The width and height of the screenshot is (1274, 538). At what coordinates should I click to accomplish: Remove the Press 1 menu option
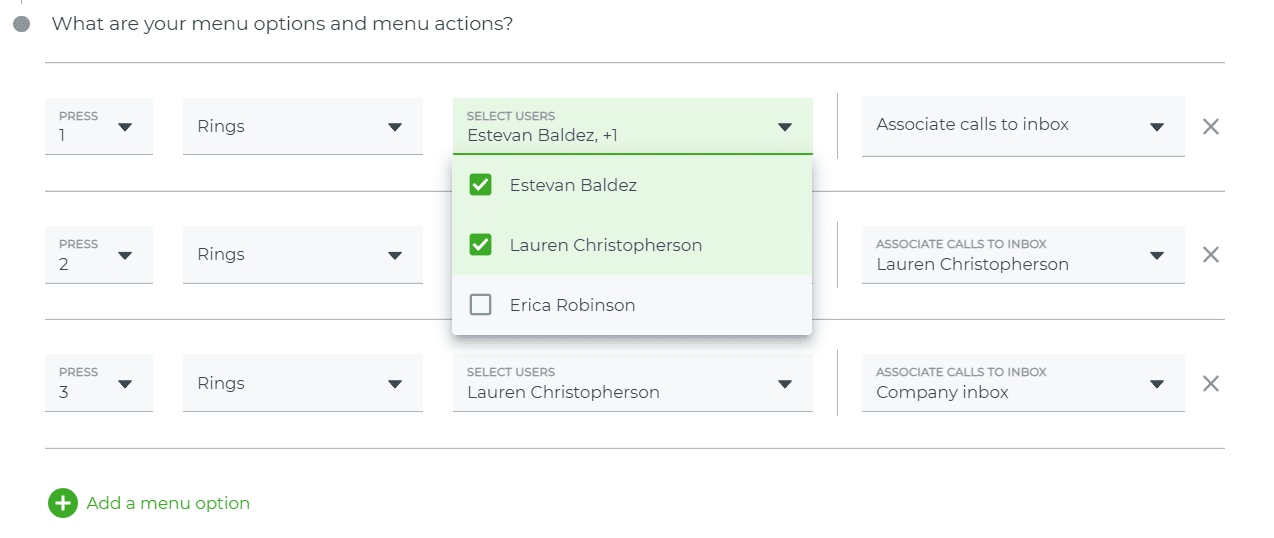pos(1210,127)
